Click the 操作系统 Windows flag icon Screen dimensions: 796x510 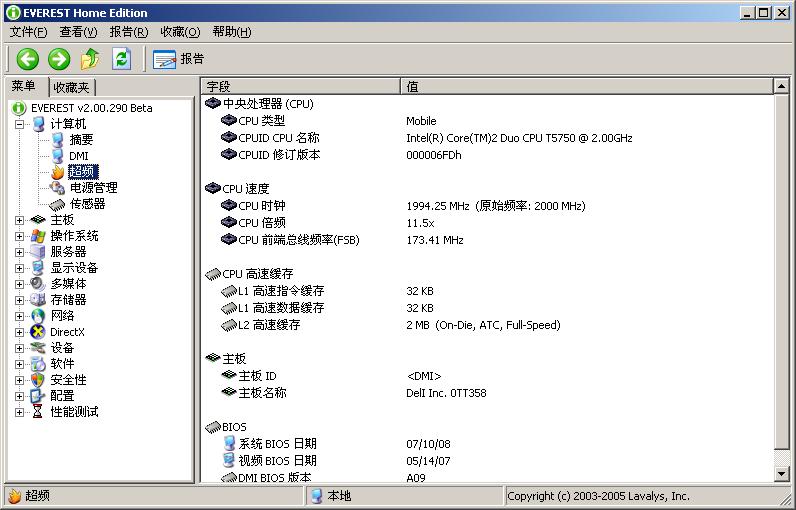tap(38, 236)
